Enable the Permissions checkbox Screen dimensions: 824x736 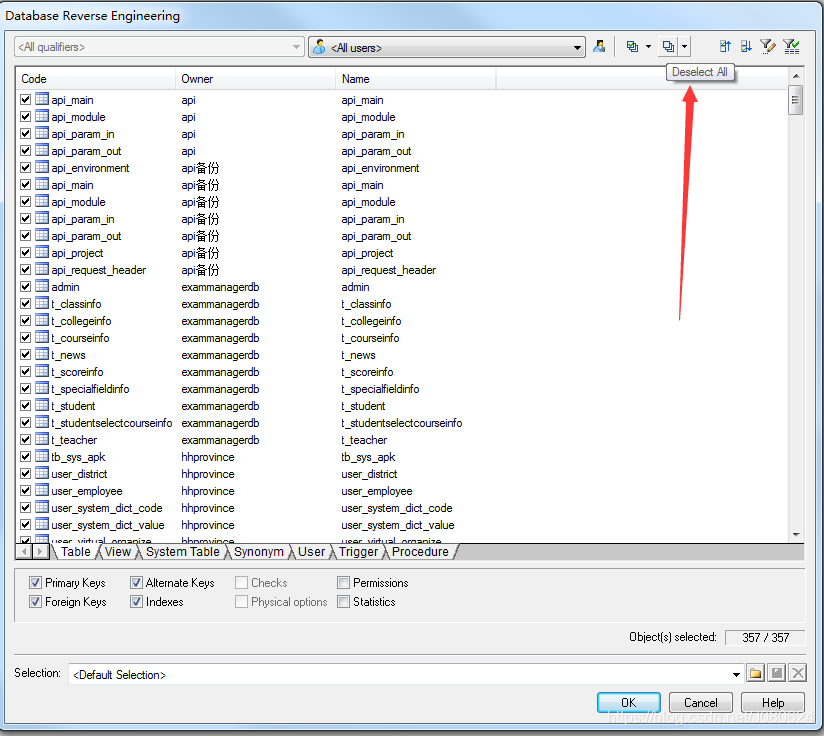pos(343,582)
